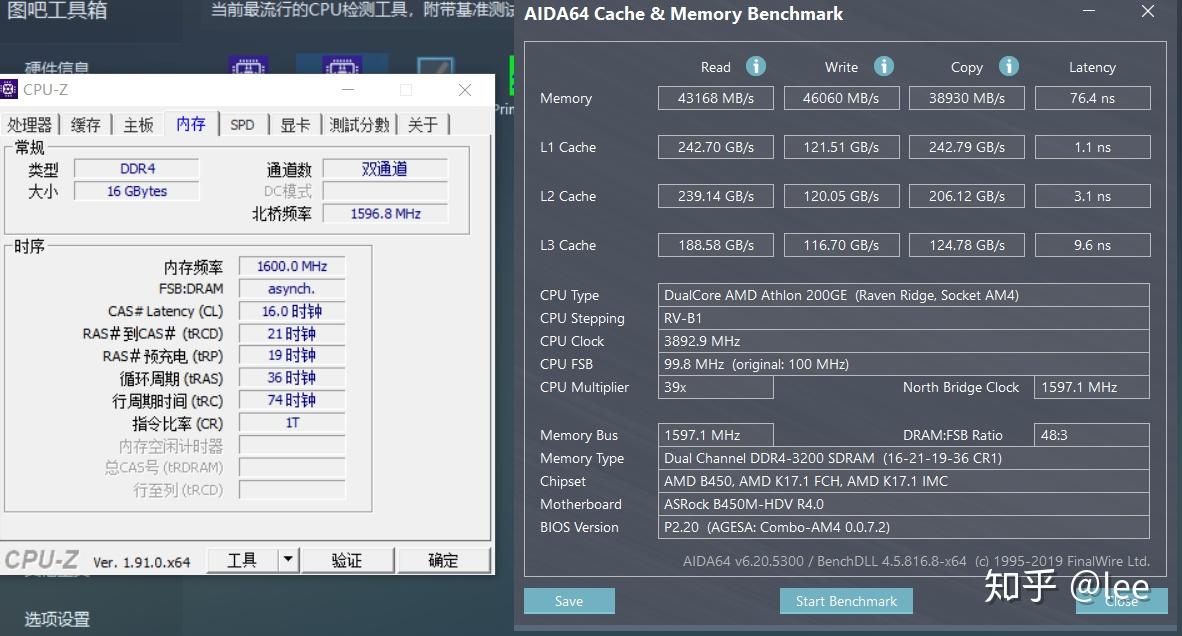Click the Copy info icon in AIDA64
The width and height of the screenshot is (1182, 636).
(x=1009, y=66)
